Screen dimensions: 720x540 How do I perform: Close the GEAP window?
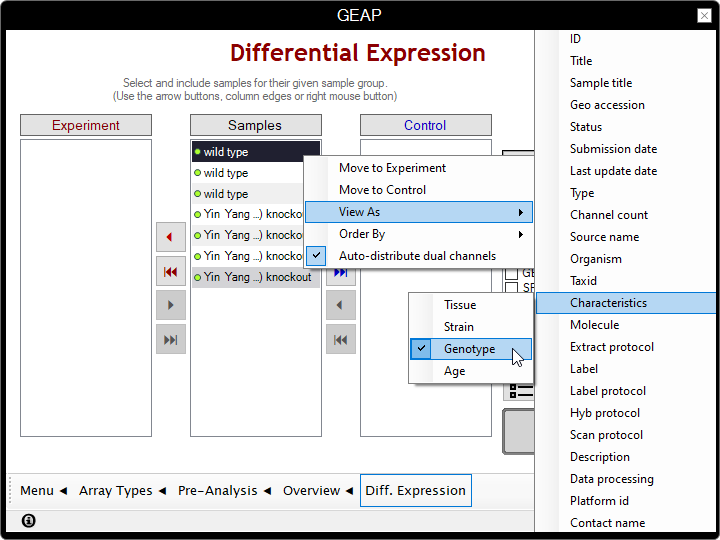pos(704,15)
